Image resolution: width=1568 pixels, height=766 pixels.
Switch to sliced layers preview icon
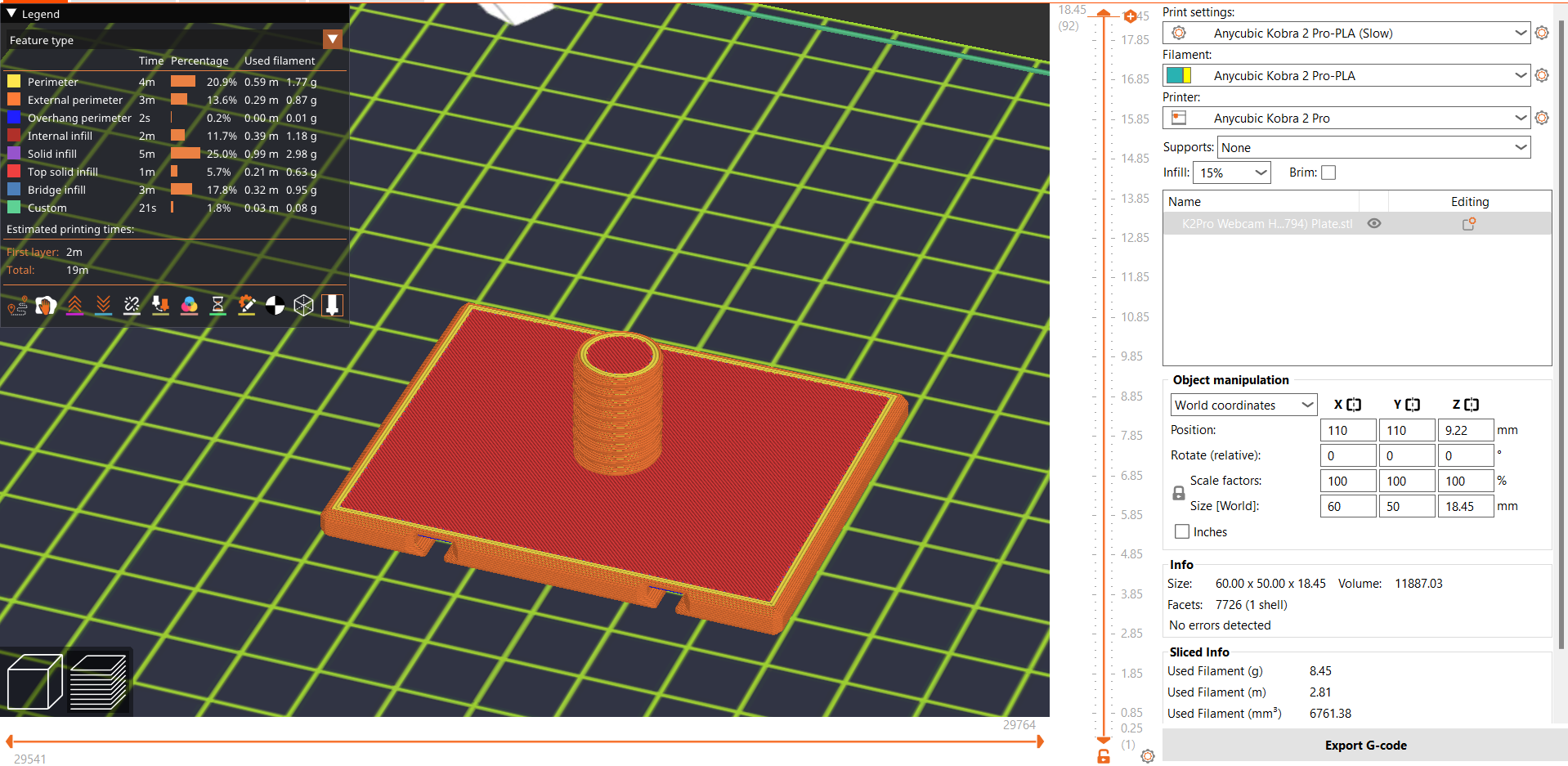[99, 682]
